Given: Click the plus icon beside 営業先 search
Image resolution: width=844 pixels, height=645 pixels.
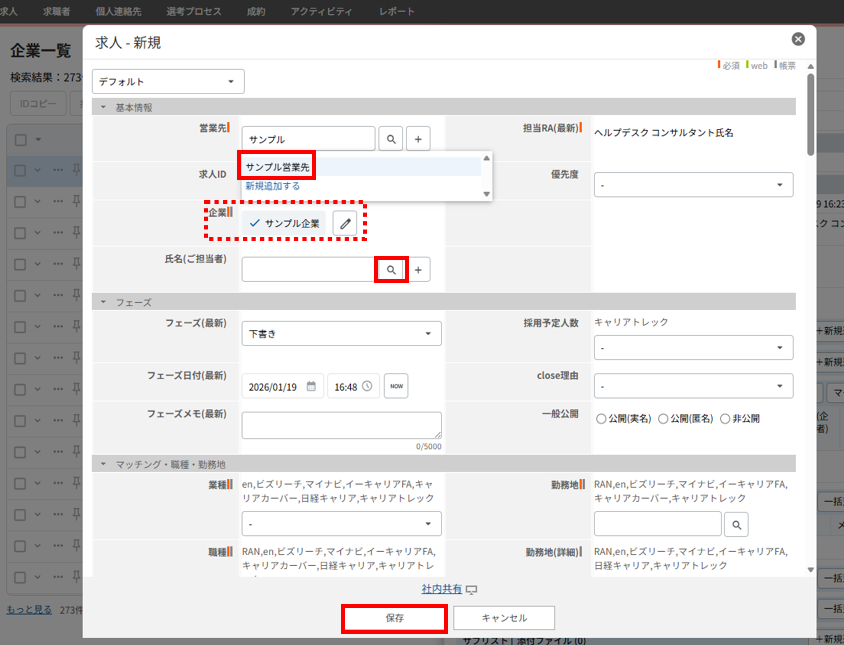Looking at the screenshot, I should coord(418,139).
